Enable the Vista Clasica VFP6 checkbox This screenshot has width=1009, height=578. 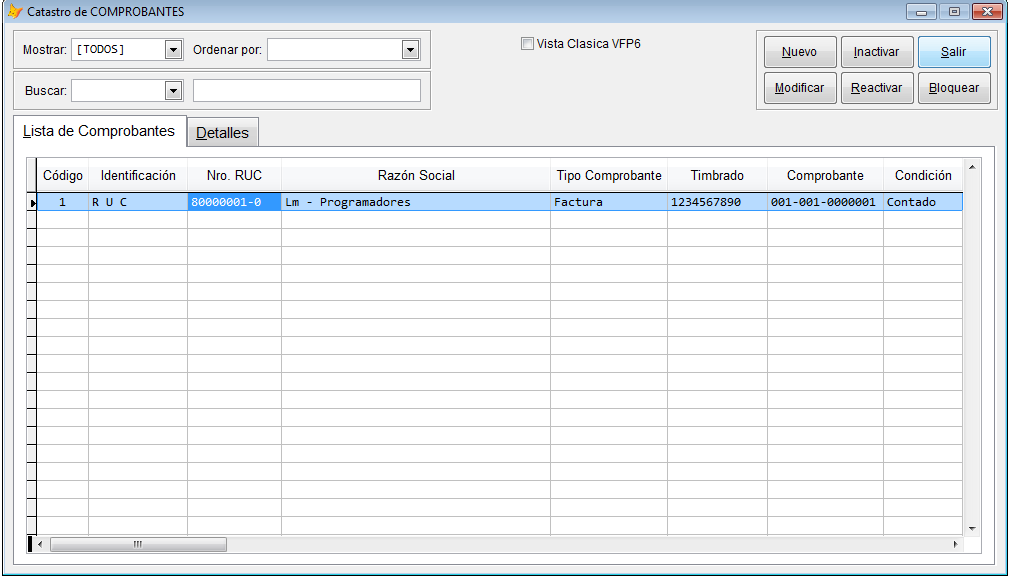click(x=527, y=44)
